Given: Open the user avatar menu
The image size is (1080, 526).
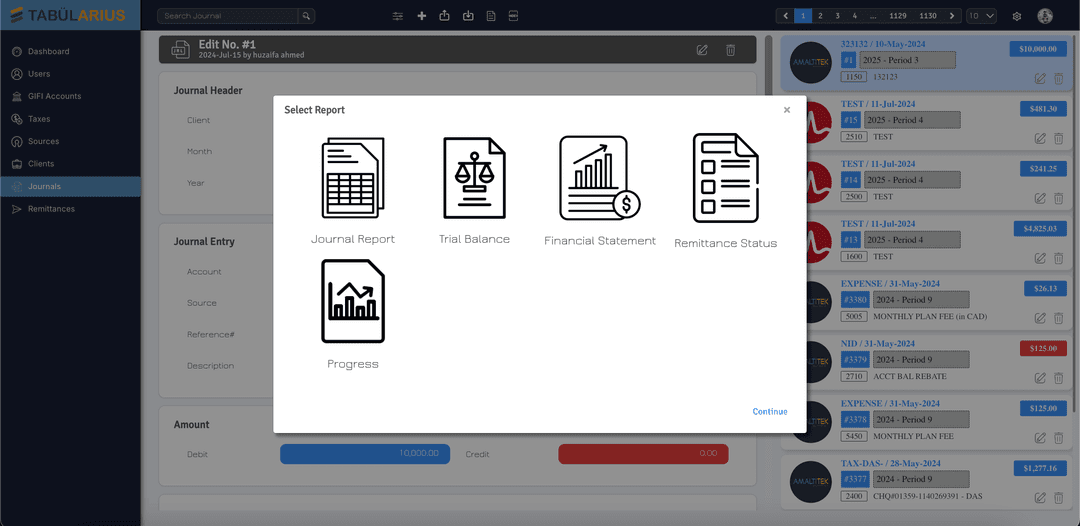Looking at the screenshot, I should [1045, 16].
